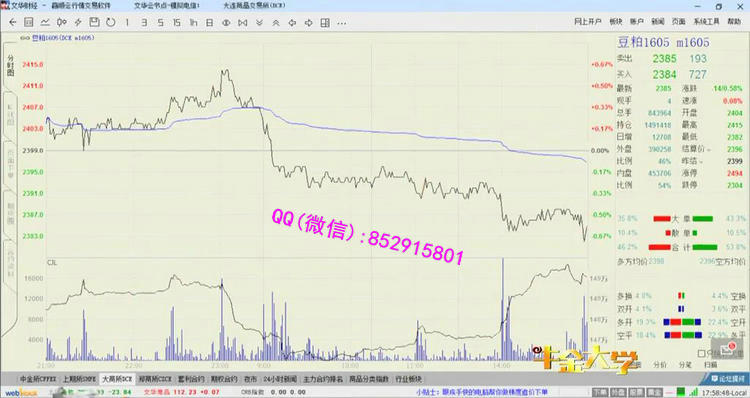Open the intraday line chart icon
The width and height of the screenshot is (750, 398).
point(45,22)
